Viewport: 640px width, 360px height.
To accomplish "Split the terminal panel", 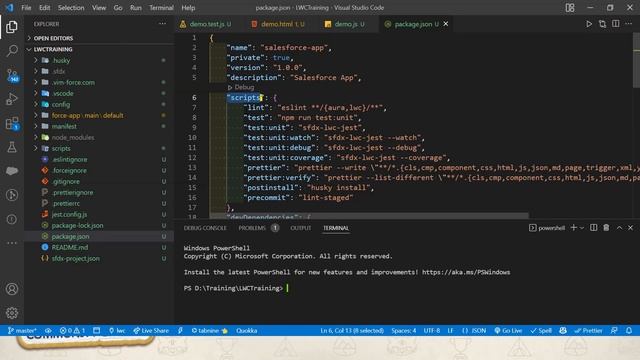I will coord(593,228).
